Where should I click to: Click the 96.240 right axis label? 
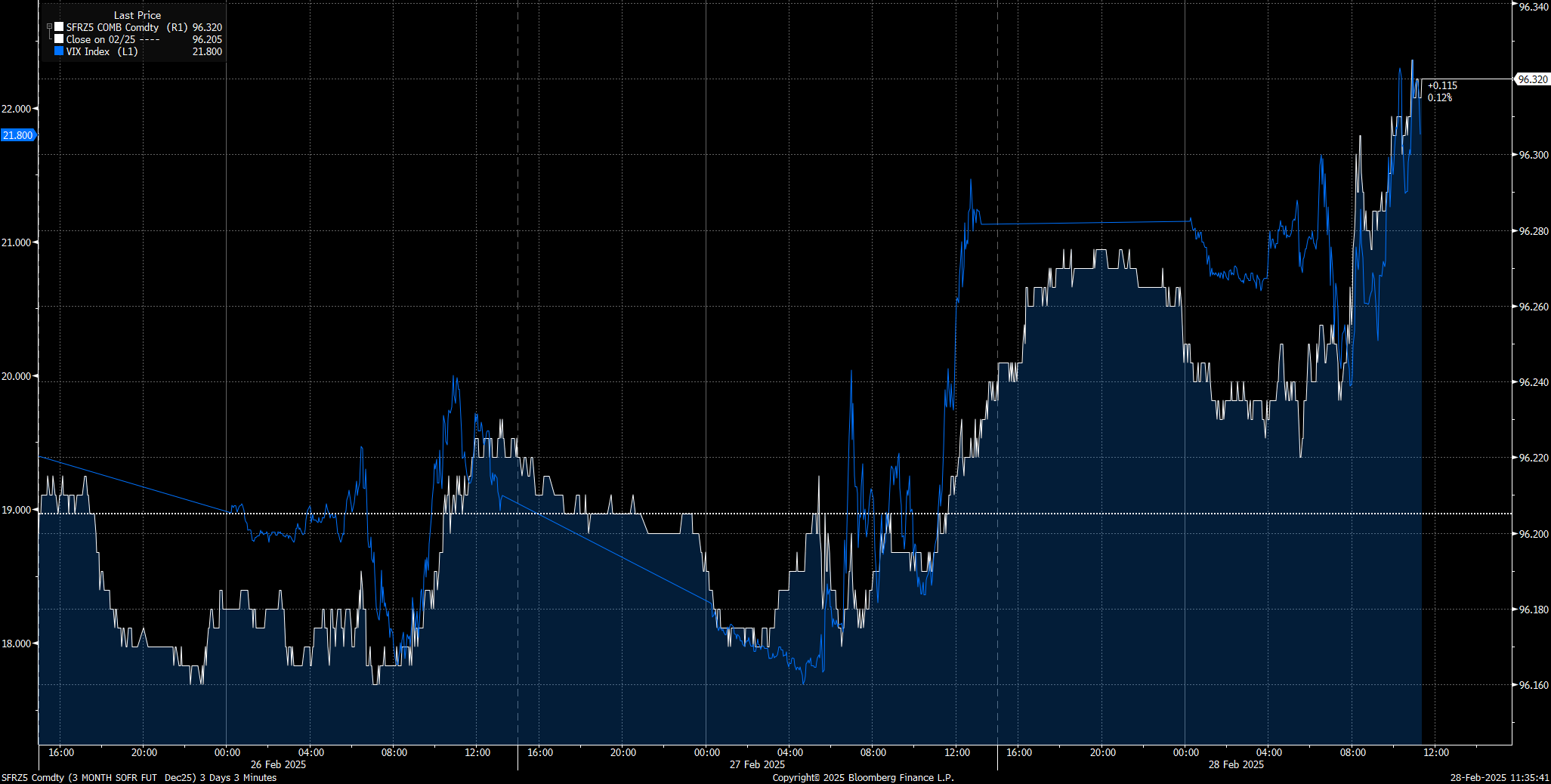(1534, 382)
